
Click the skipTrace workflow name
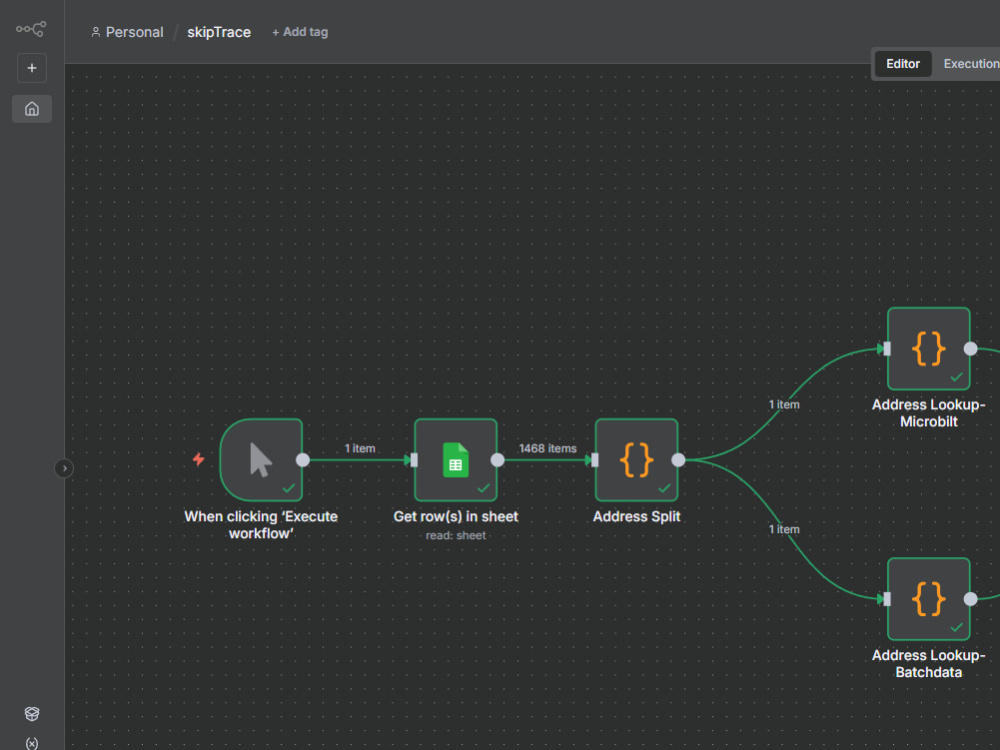[x=219, y=32]
